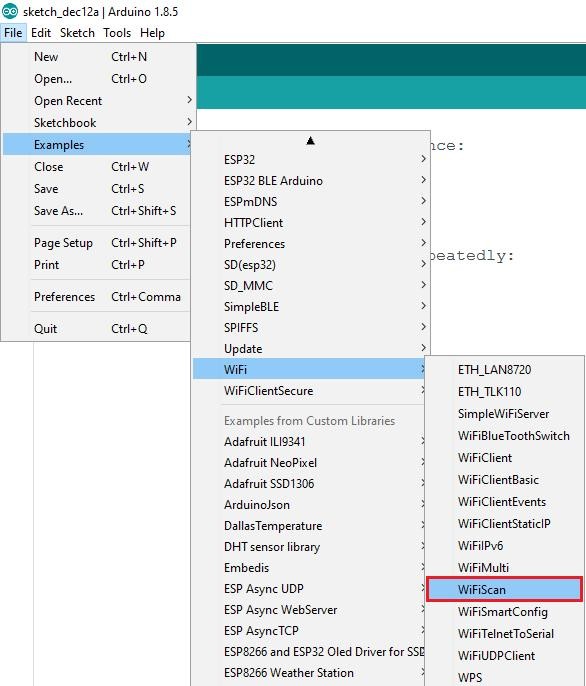Screen dimensions: 586x686
Task: Expand Adafruit NeoPixel examples
Action: pyautogui.click(x=309, y=462)
